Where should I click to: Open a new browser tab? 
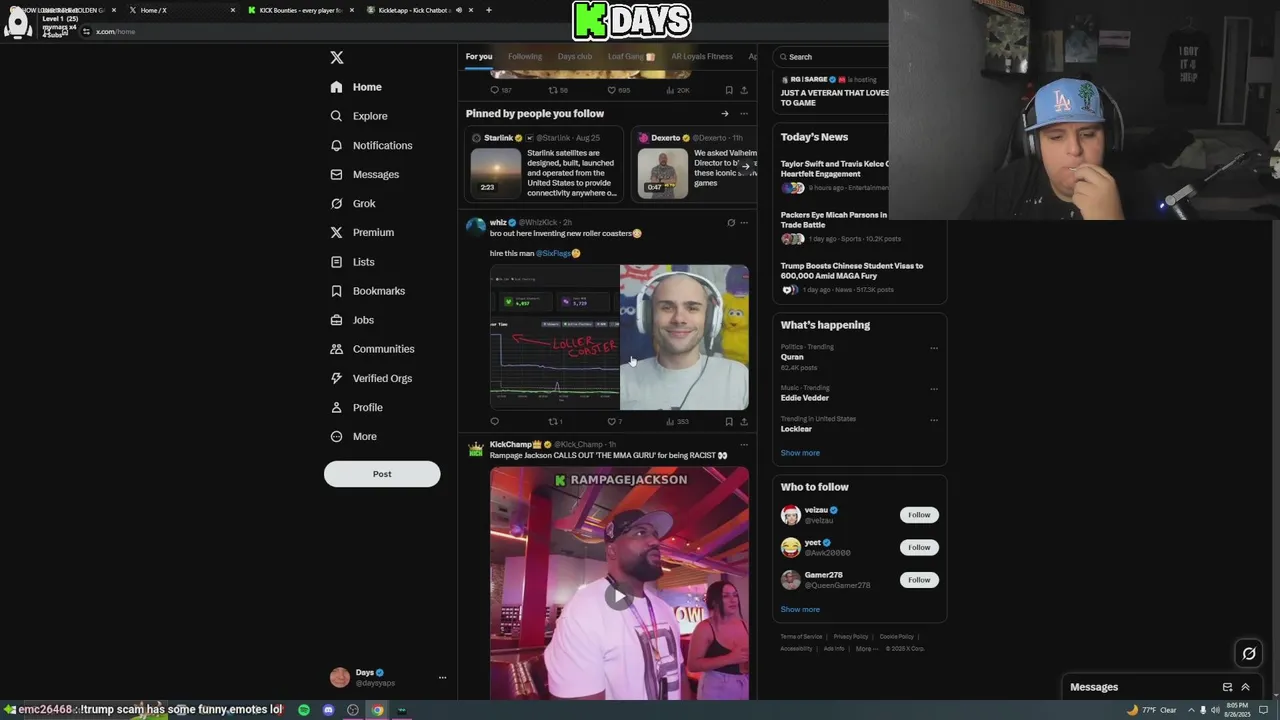point(488,10)
